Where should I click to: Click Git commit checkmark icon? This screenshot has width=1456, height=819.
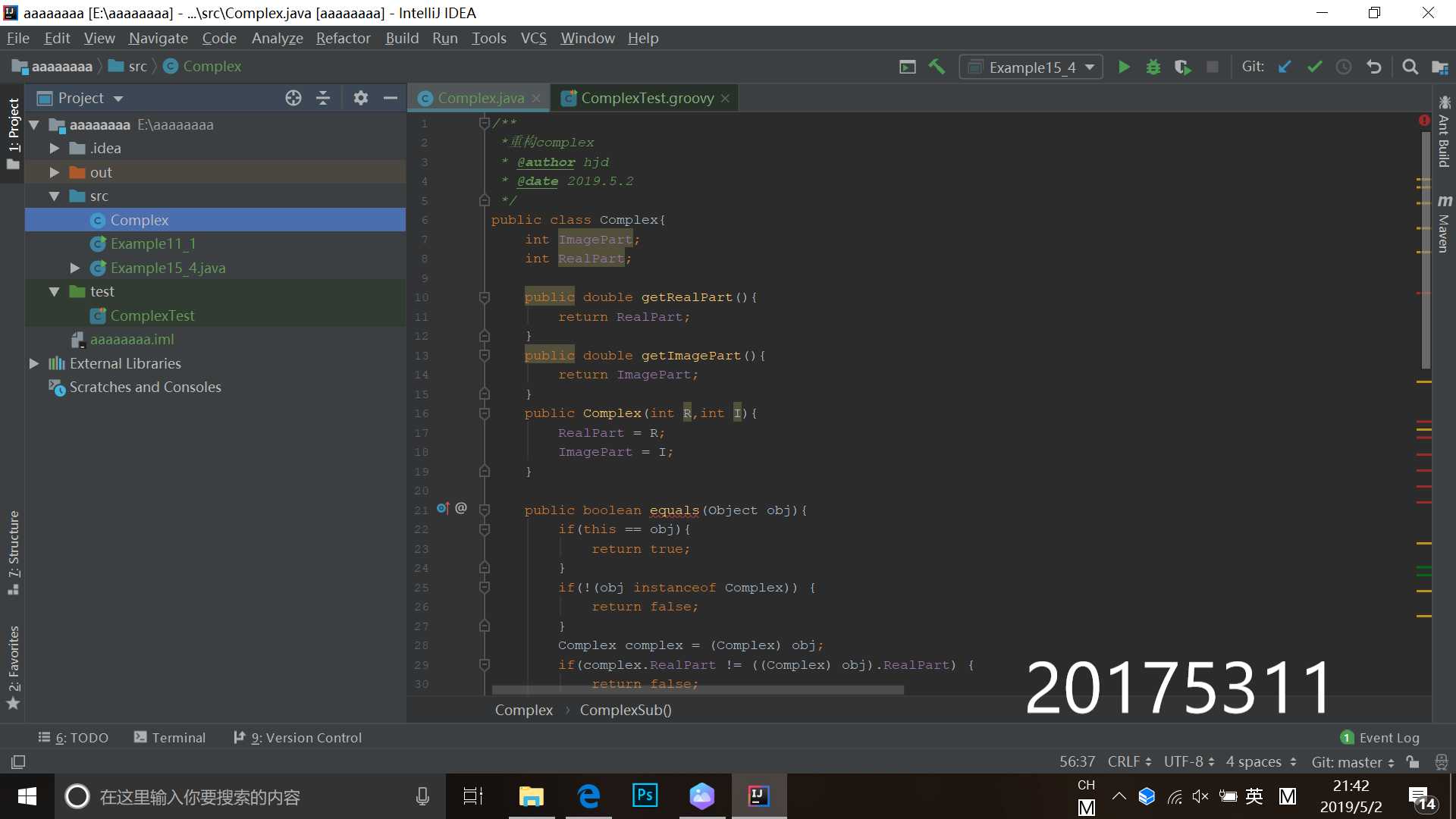coord(1314,67)
